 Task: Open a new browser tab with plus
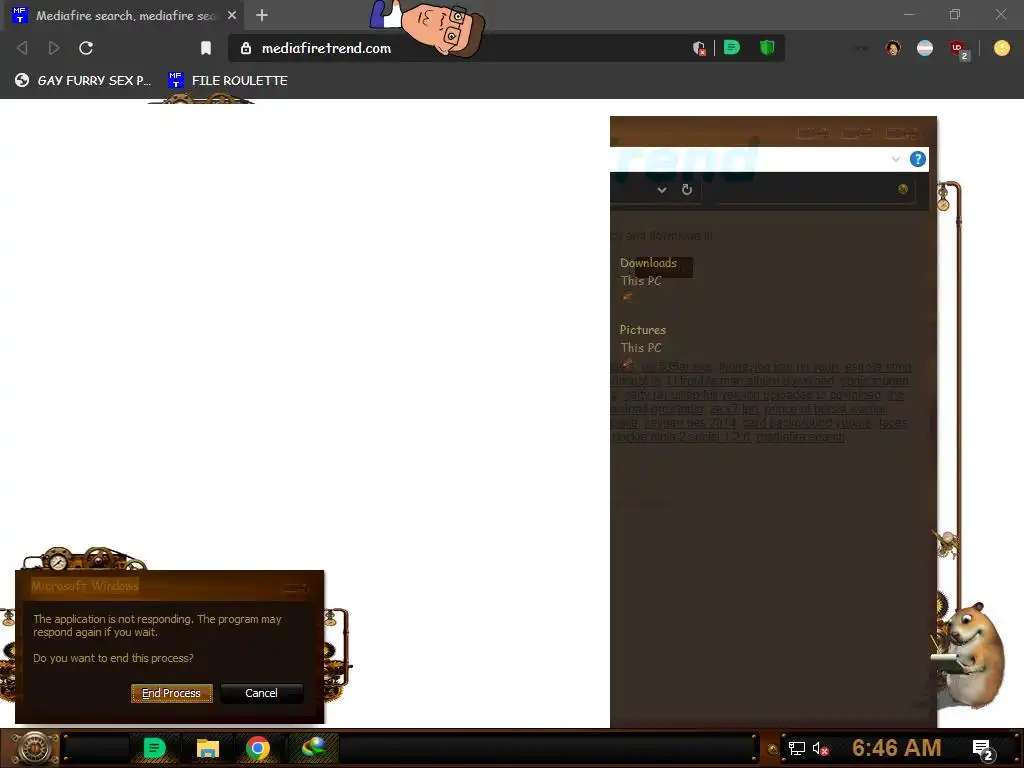pos(262,15)
